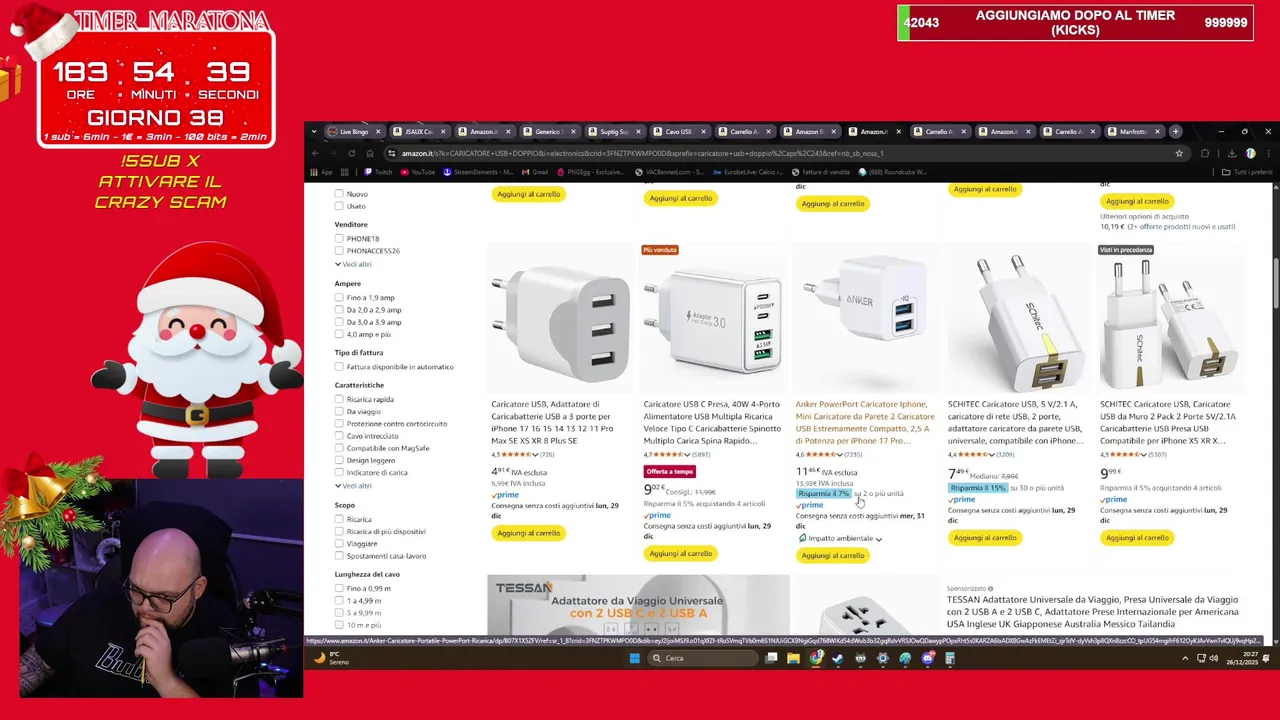Expand Vedi altri under Venditore

[x=353, y=264]
